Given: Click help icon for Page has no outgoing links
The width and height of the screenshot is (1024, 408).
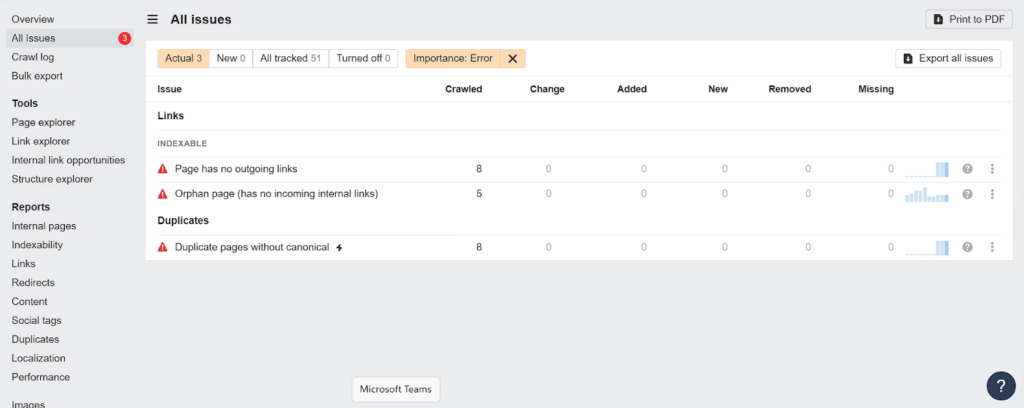Looking at the screenshot, I should [967, 169].
